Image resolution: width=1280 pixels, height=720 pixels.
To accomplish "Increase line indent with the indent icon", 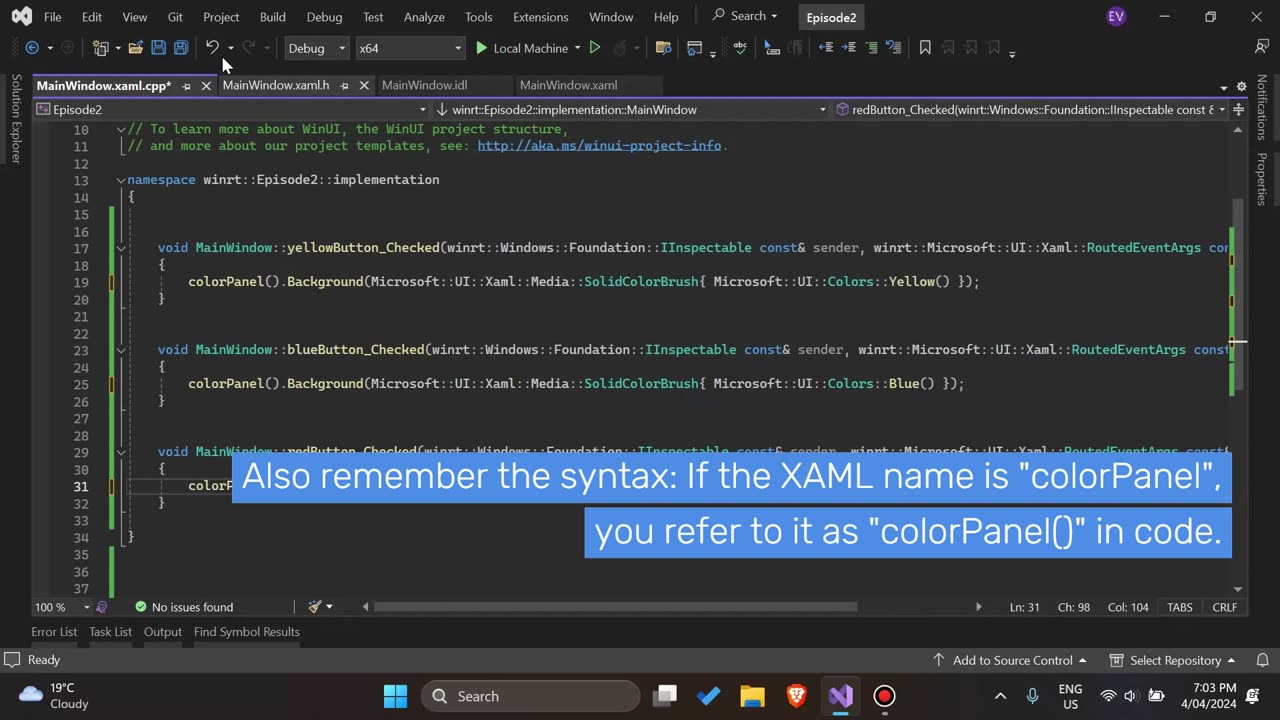I will 849,48.
